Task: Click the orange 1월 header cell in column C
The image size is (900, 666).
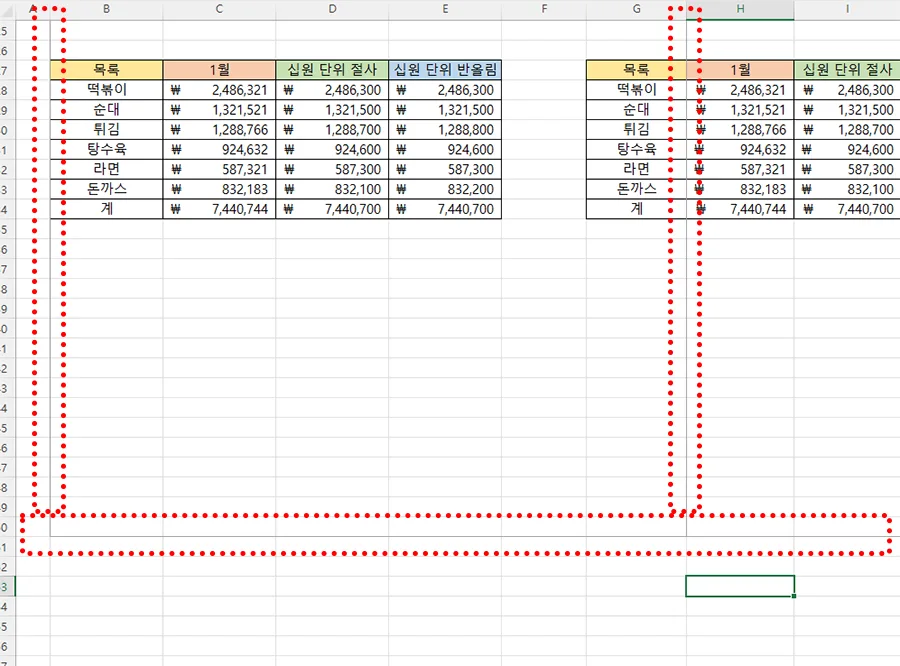Action: tap(219, 70)
